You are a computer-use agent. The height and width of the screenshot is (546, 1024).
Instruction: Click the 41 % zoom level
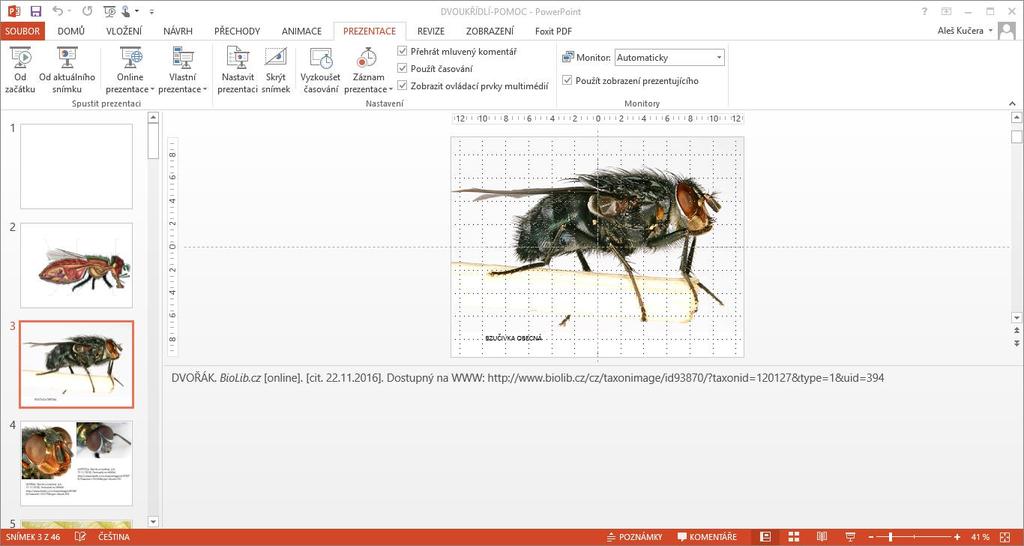(980, 537)
